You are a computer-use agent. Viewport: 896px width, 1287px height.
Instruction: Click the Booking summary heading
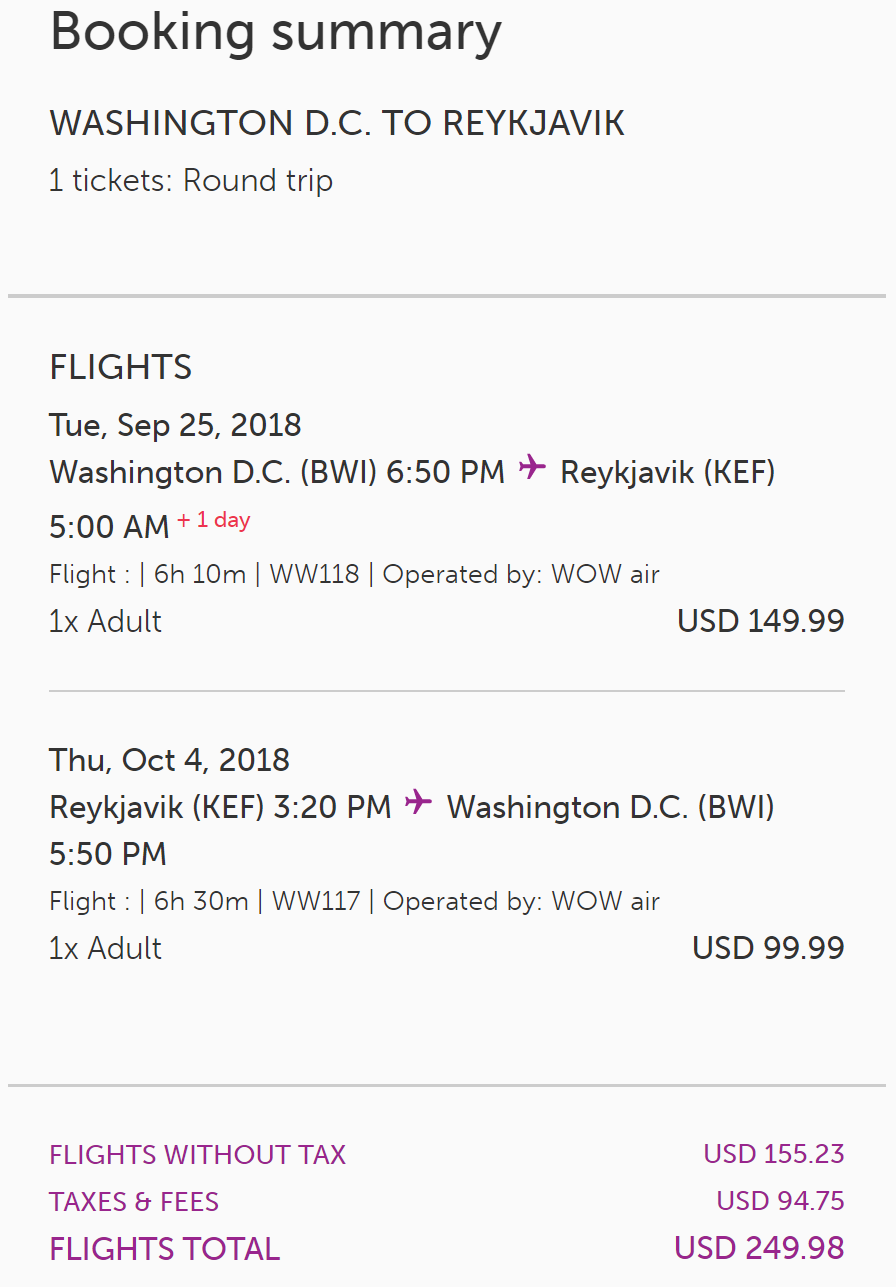click(x=275, y=32)
